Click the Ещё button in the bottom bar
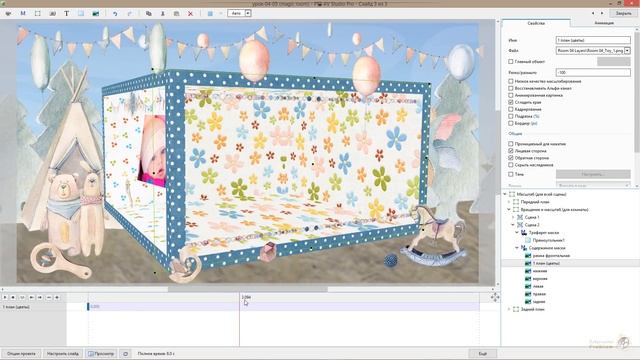This screenshot has width=640, height=360. click(483, 353)
